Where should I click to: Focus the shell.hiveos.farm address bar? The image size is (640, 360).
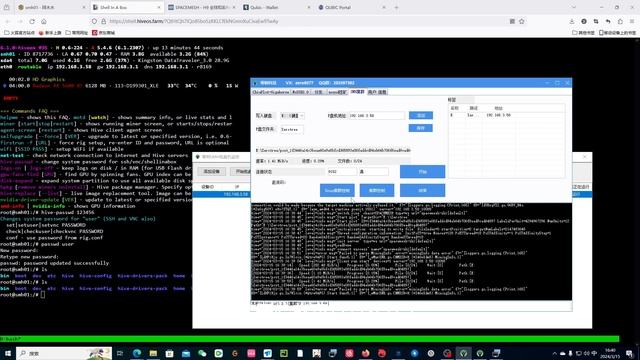tap(308, 21)
